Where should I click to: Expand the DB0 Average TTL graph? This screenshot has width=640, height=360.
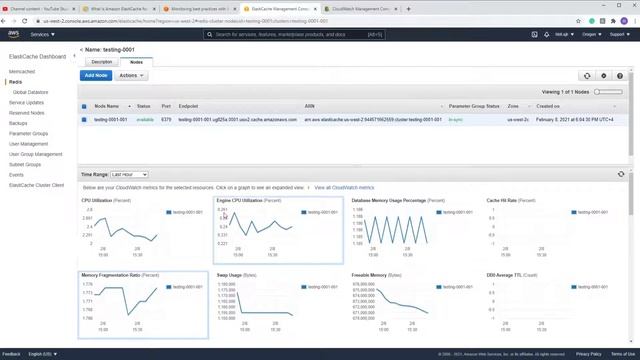coord(548,305)
